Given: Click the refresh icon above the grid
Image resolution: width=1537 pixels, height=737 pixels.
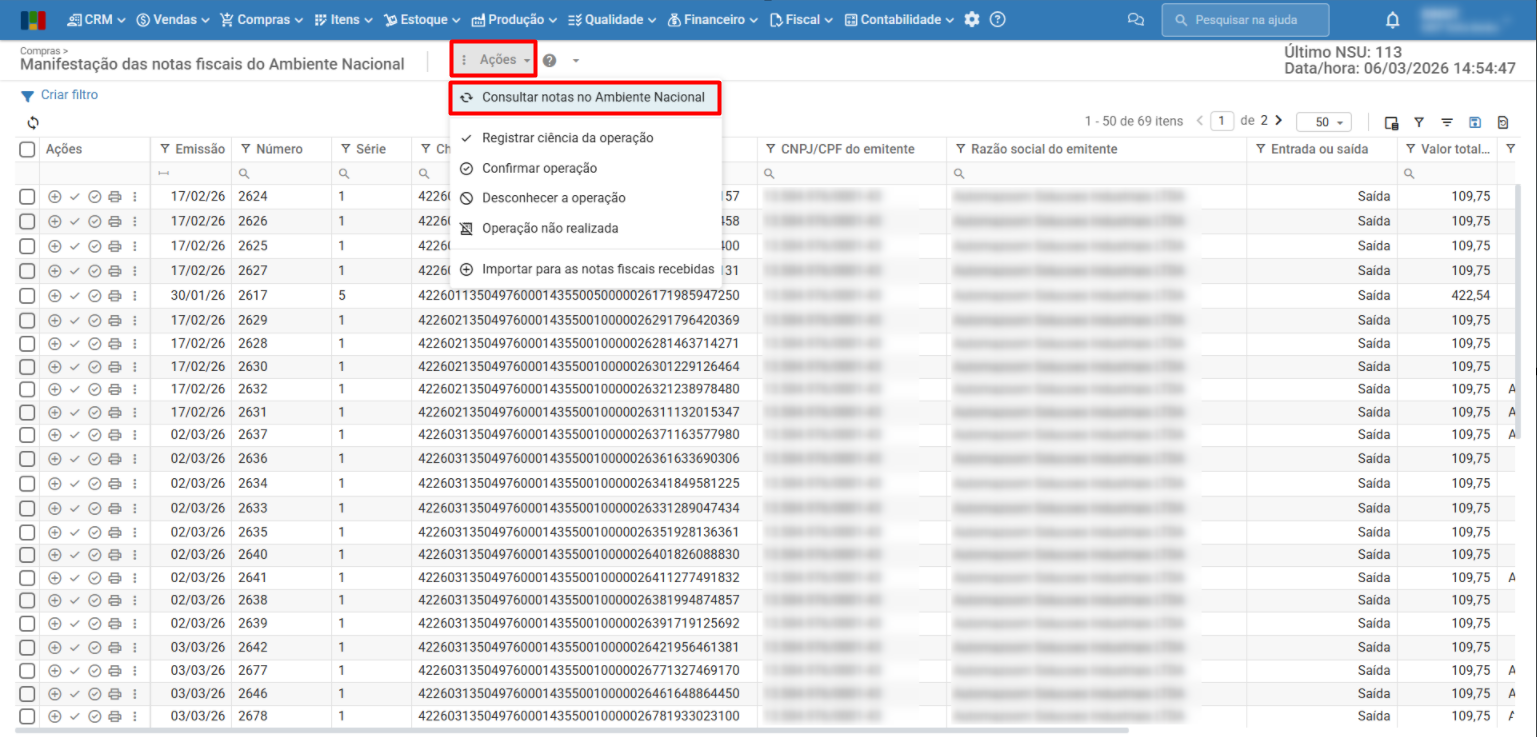Looking at the screenshot, I should [33, 123].
